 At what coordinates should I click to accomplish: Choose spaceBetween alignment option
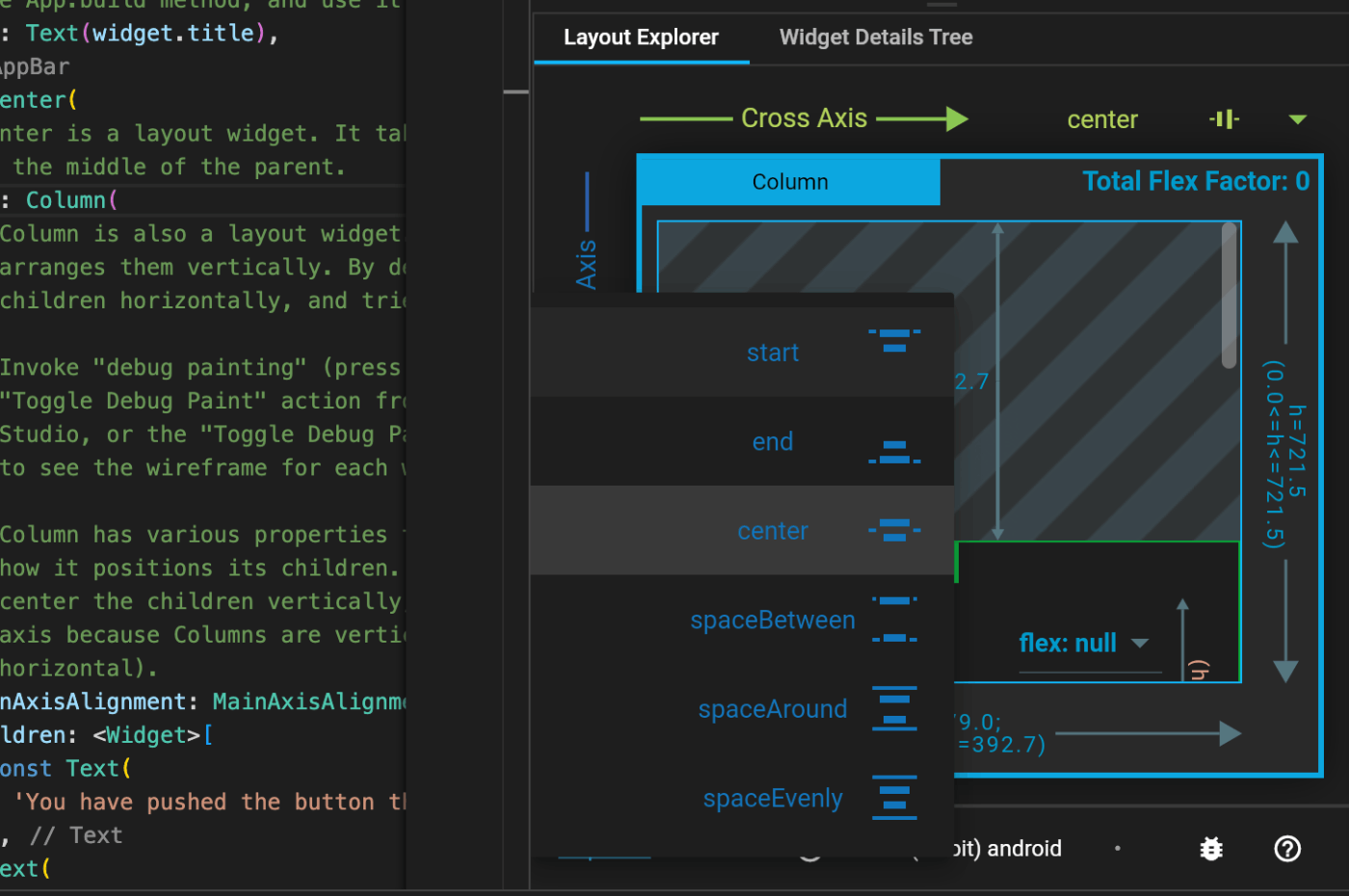pyautogui.click(x=742, y=619)
